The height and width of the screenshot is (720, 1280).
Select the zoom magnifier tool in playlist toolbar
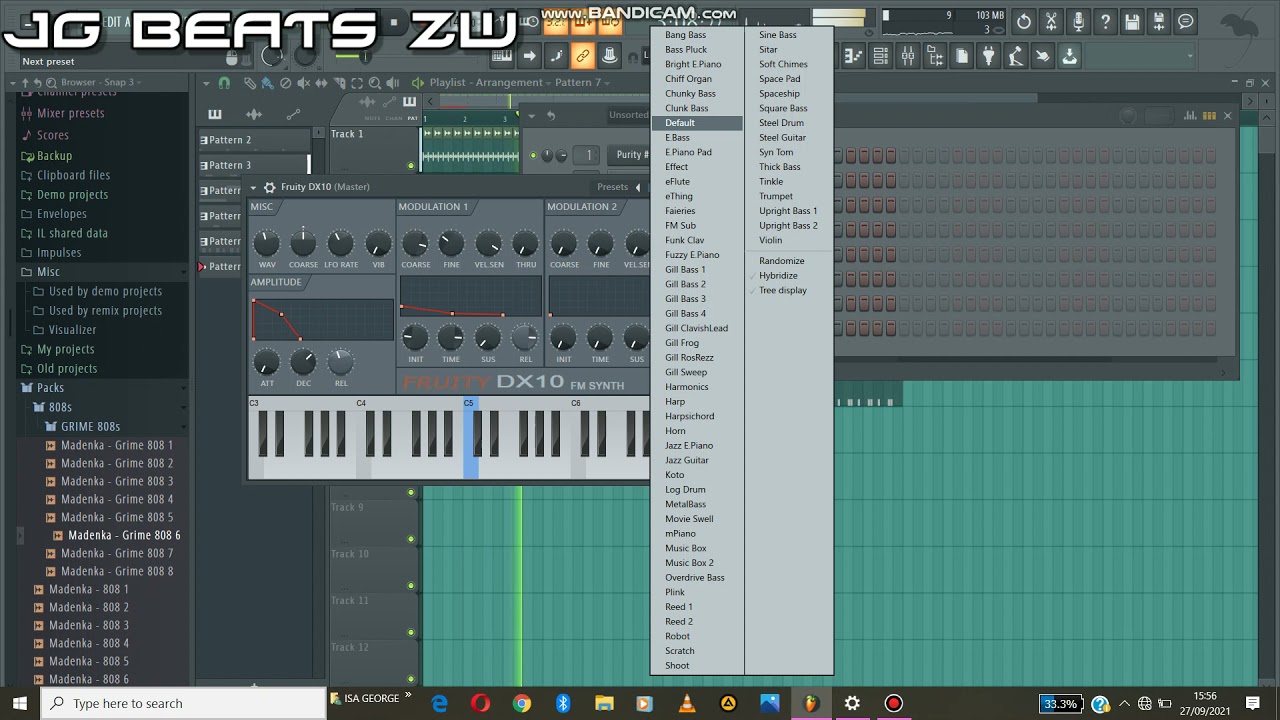tap(374, 83)
